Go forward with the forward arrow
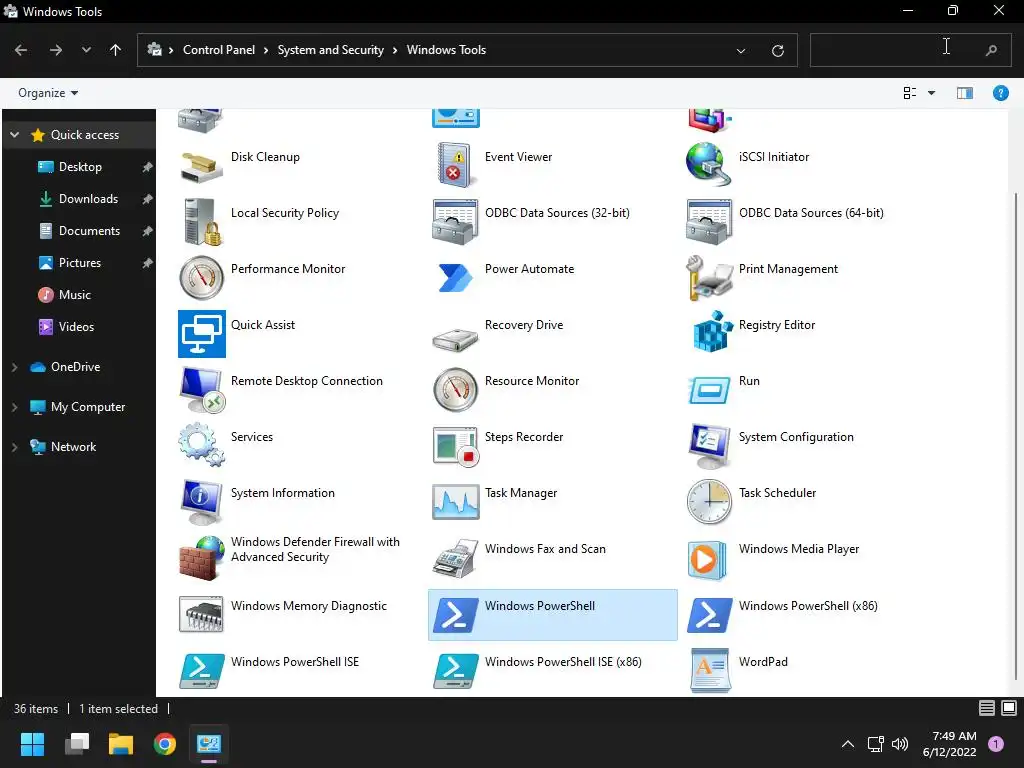 click(56, 50)
